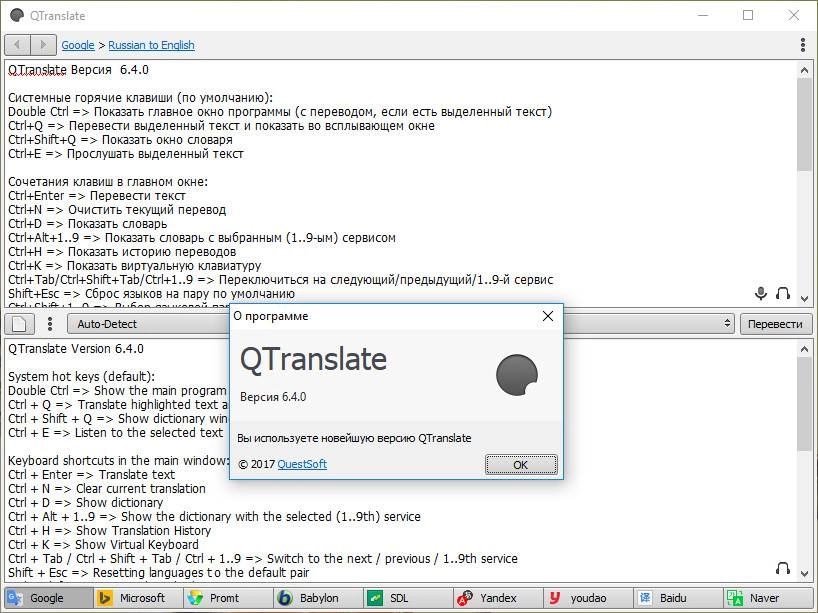
Task: Start voice input with the microphone icon
Action: click(761, 293)
